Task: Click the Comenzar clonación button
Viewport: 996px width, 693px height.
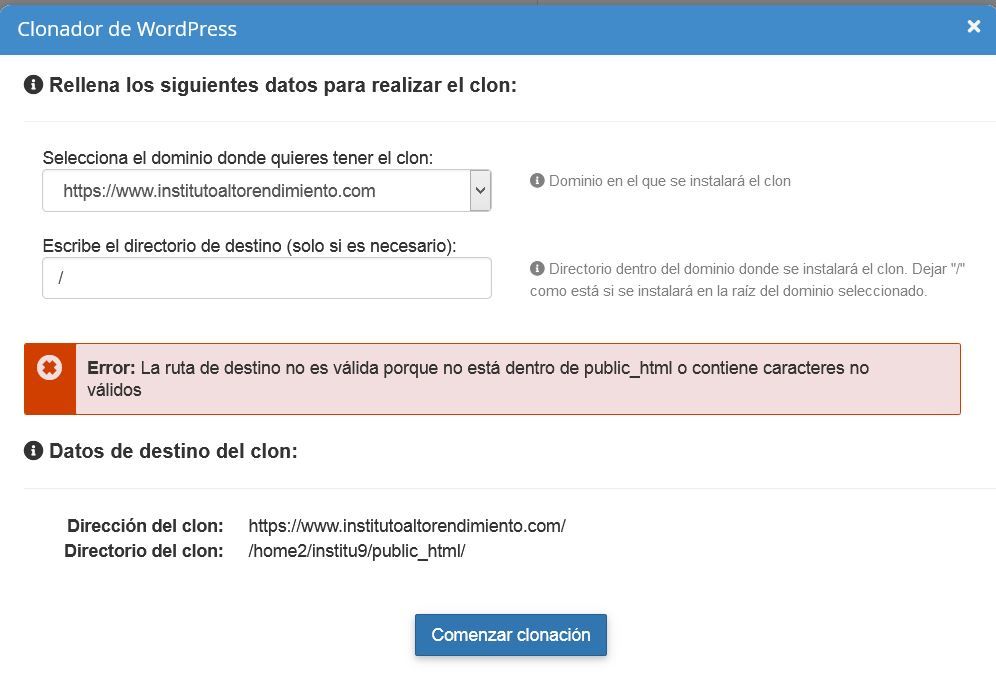Action: (x=511, y=635)
